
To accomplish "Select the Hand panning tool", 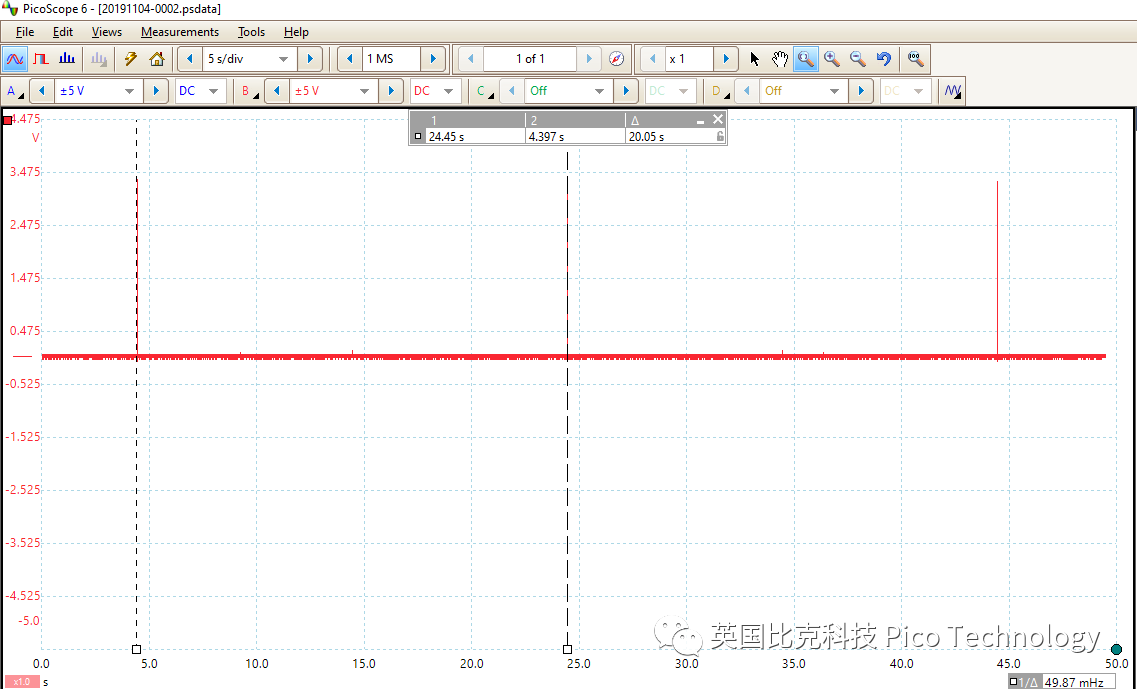I will pos(780,59).
